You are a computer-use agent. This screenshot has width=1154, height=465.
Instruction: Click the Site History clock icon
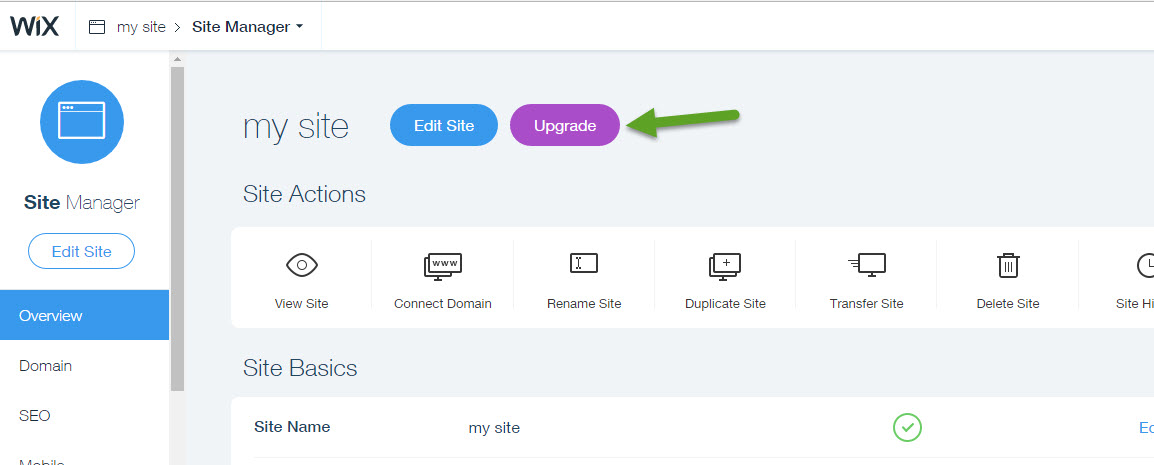click(x=1145, y=266)
